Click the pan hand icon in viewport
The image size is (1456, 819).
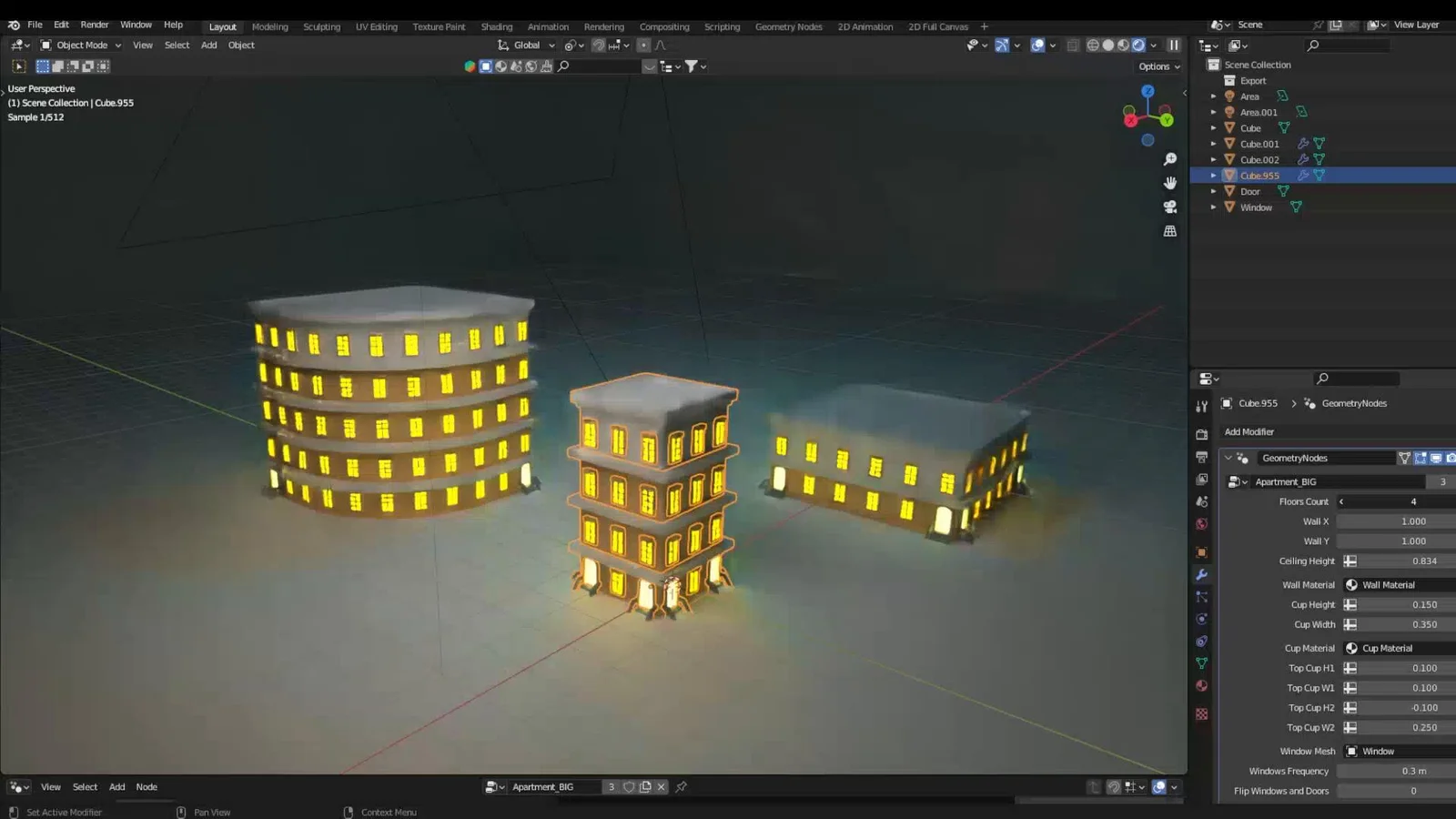pyautogui.click(x=1170, y=183)
